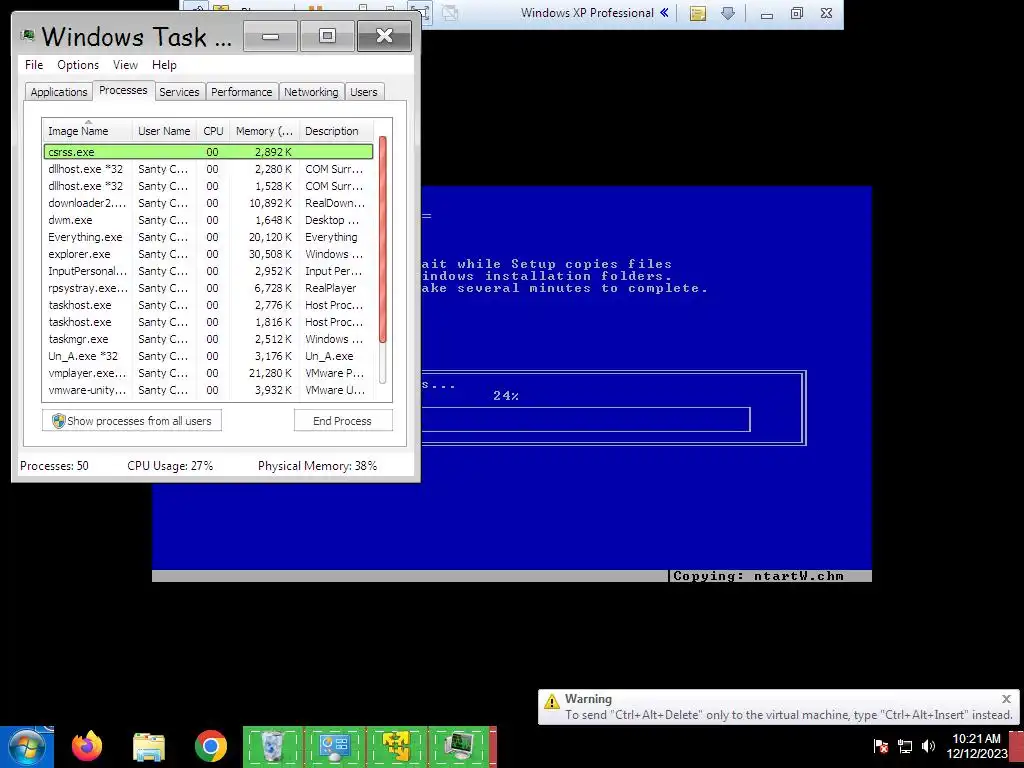The height and width of the screenshot is (768, 1024).
Task: Sort by the User Name column header
Action: [164, 131]
